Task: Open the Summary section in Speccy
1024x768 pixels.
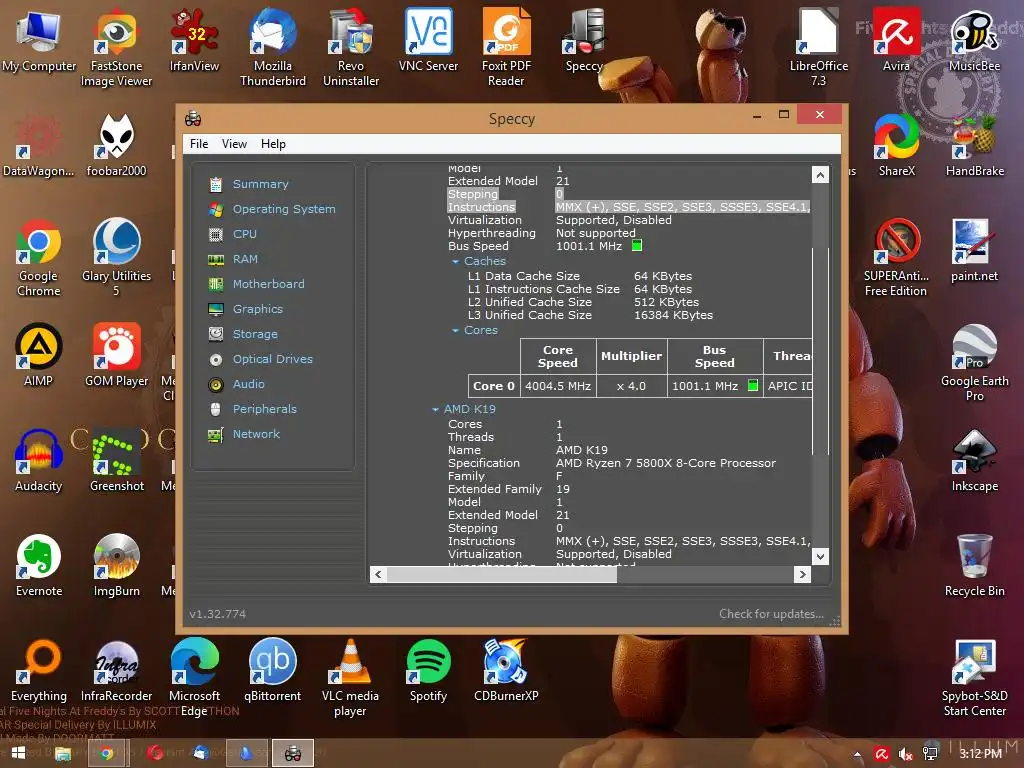Action: point(260,184)
